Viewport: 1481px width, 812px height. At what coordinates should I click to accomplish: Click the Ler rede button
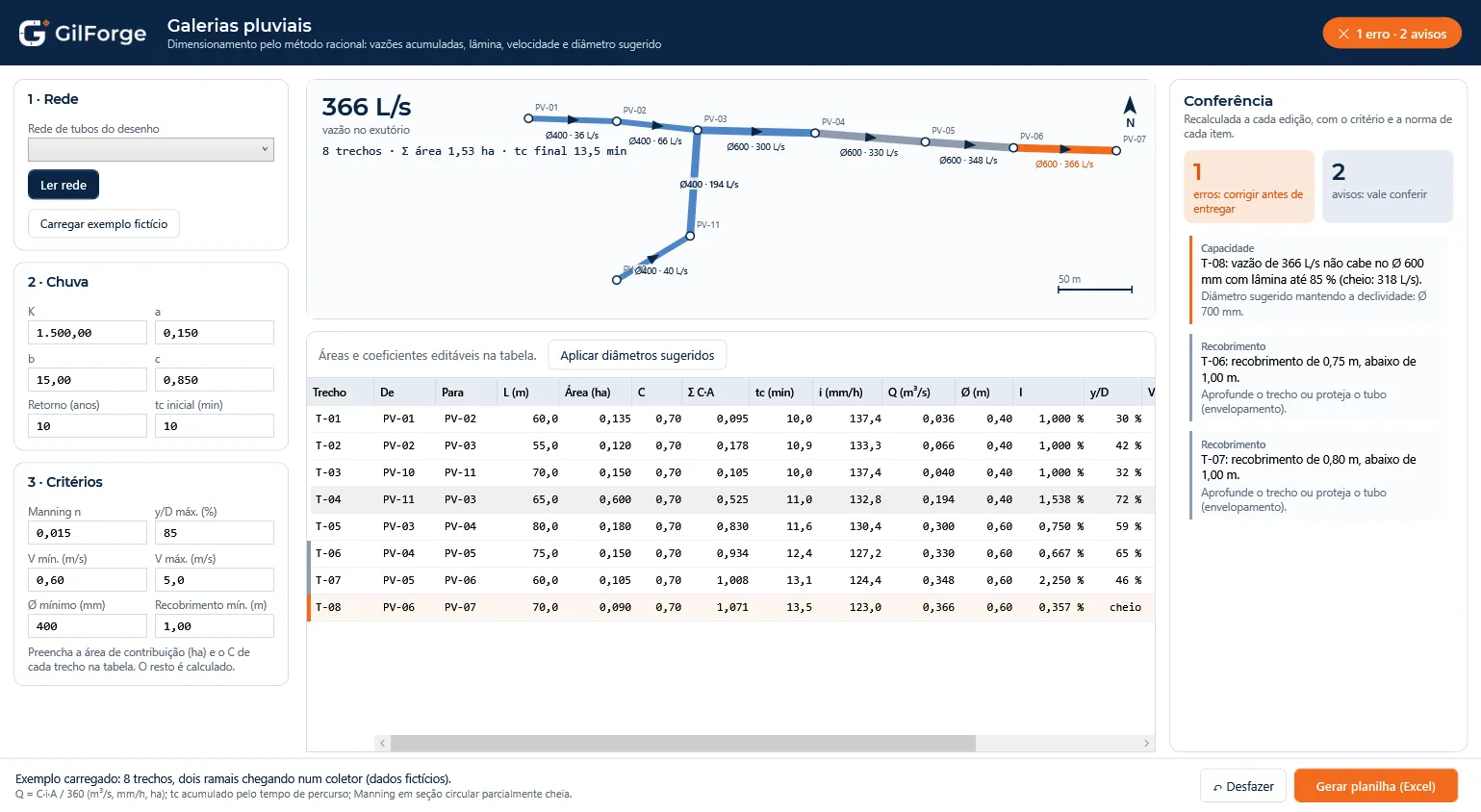(64, 185)
